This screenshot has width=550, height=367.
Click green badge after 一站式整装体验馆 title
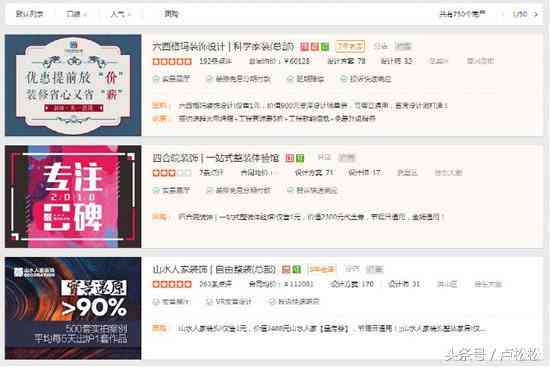pos(300,158)
